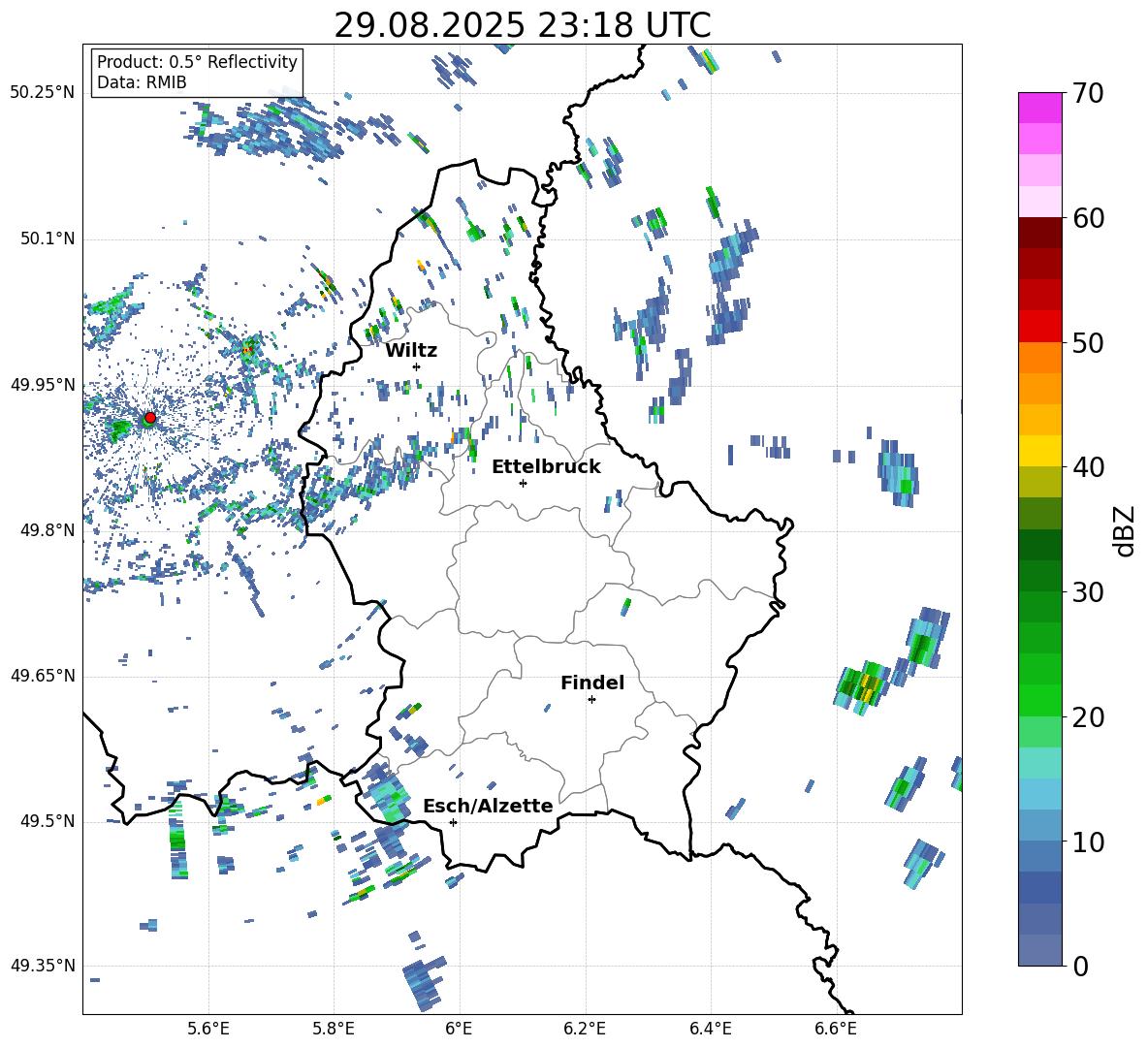This screenshot has height=1048, width=1148.
Task: Click the colorbar tick label 10
Action: click(1088, 842)
